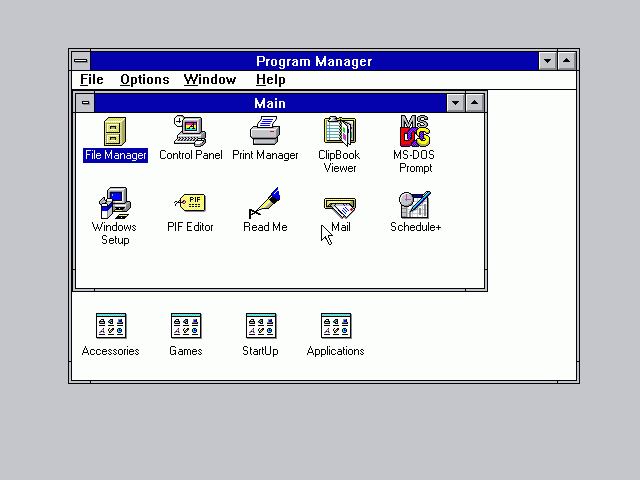Minimize the Program Manager window

547,61
